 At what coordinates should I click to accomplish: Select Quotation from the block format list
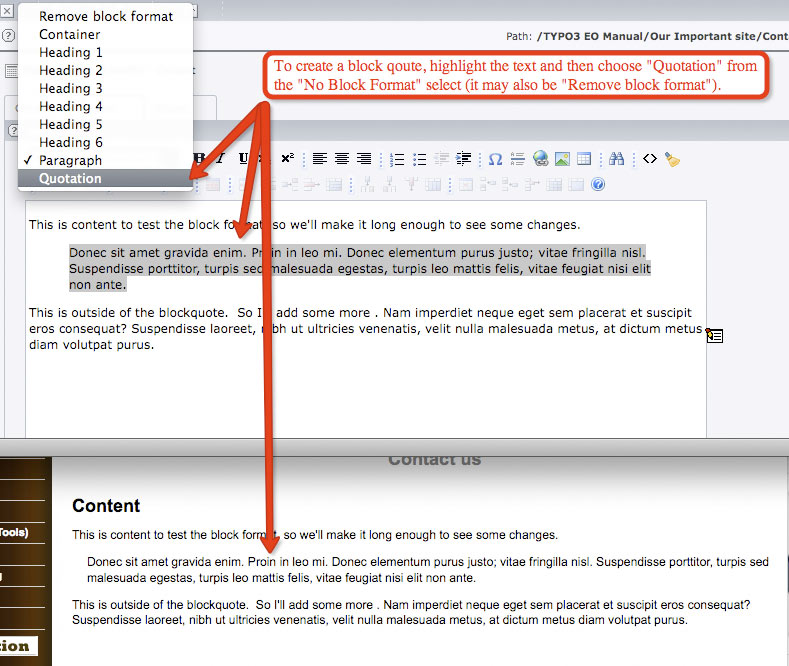click(70, 179)
